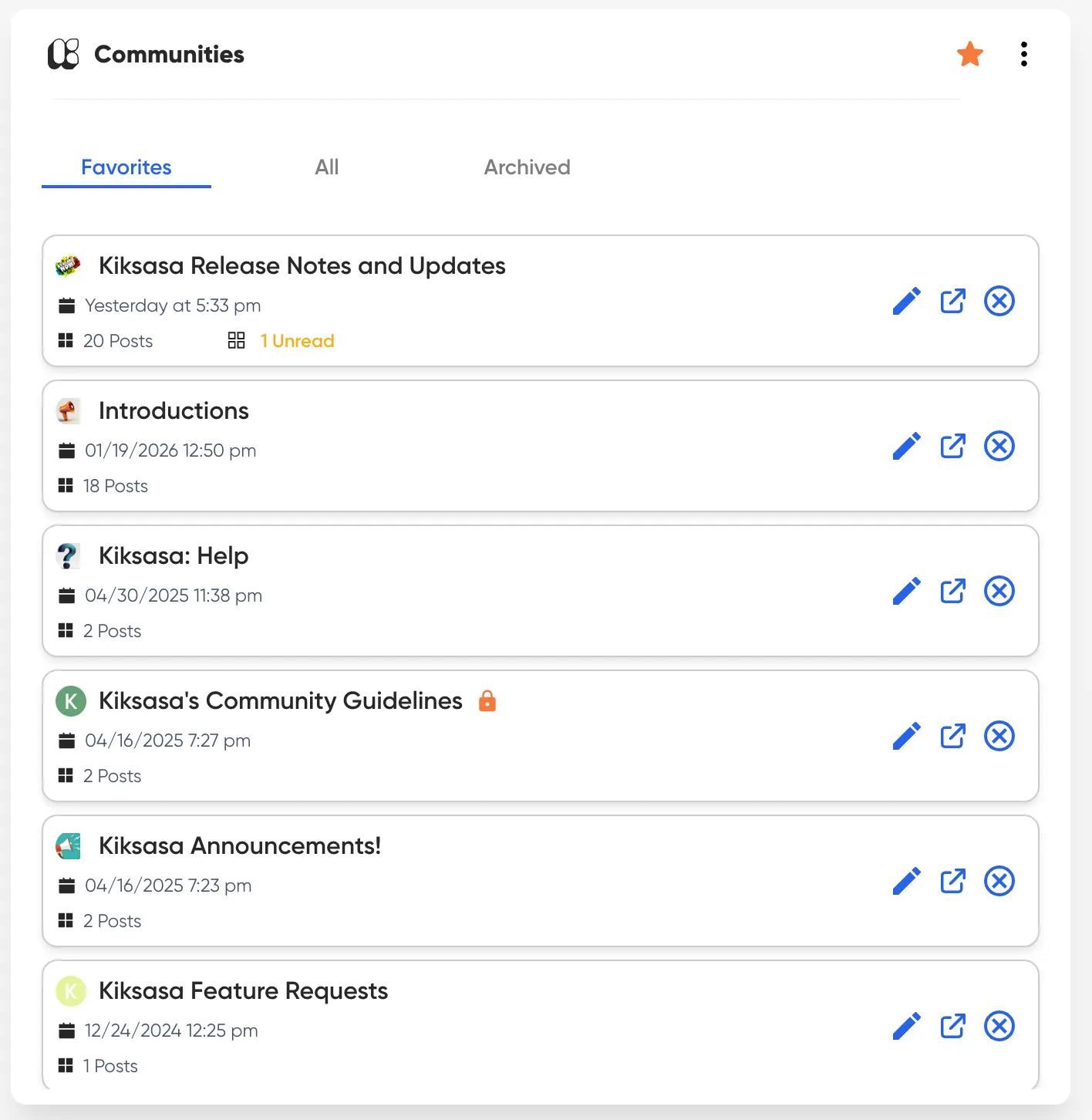Switch to the All tab
Screen dimensions: 1092x1120
click(327, 167)
